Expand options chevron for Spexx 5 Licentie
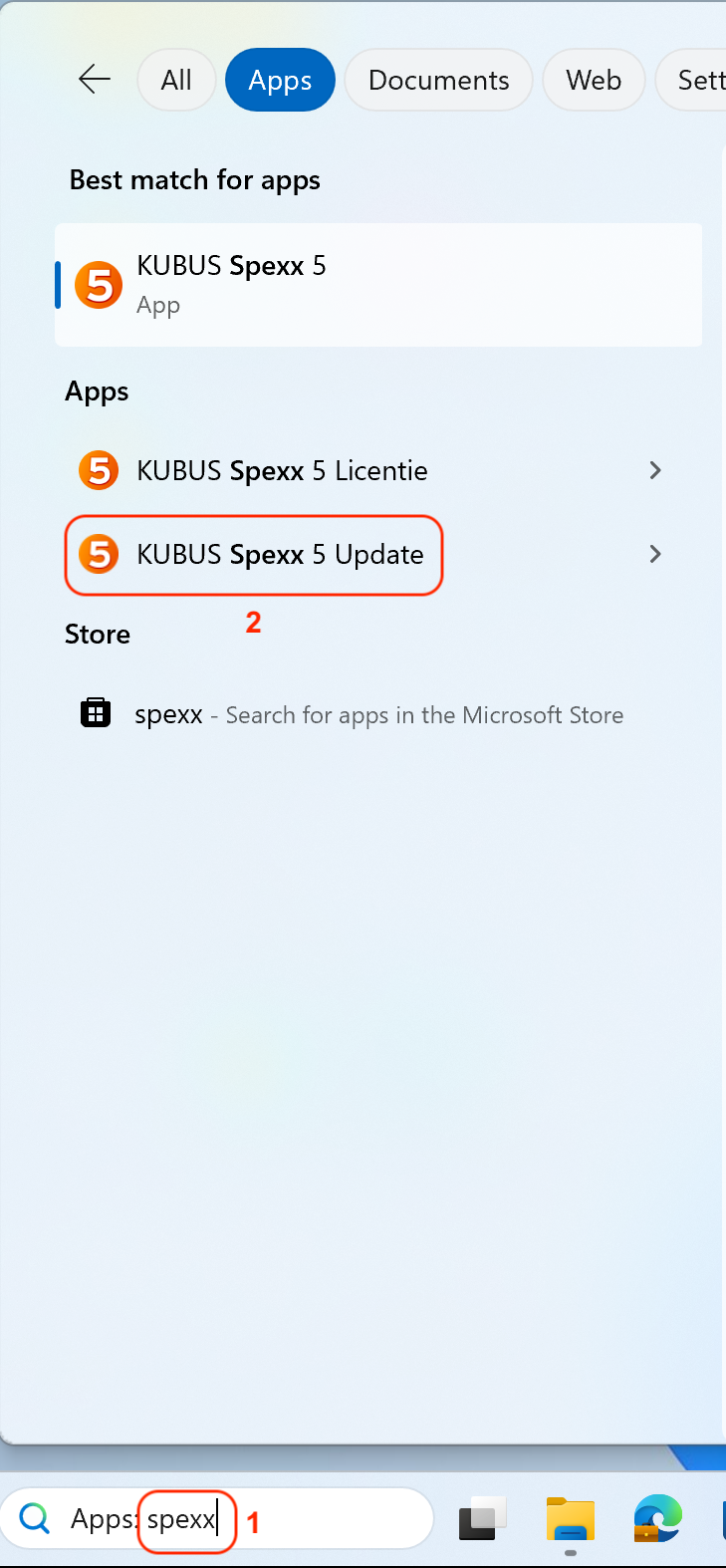Viewport: 726px width, 1568px height. coord(655,470)
